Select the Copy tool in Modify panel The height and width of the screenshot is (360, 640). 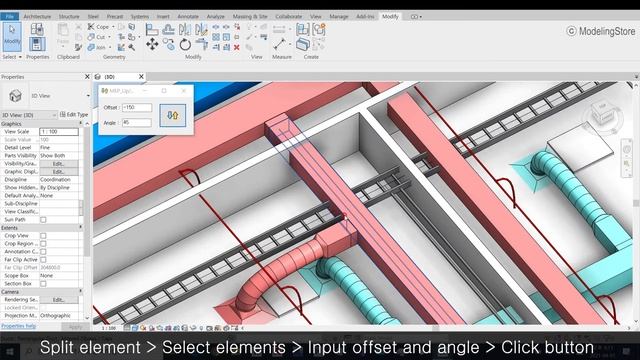coord(169,44)
